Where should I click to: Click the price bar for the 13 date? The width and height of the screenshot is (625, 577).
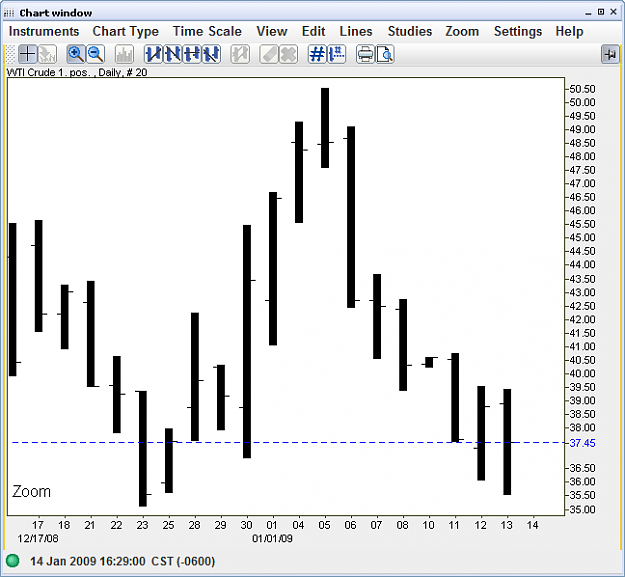[x=507, y=442]
